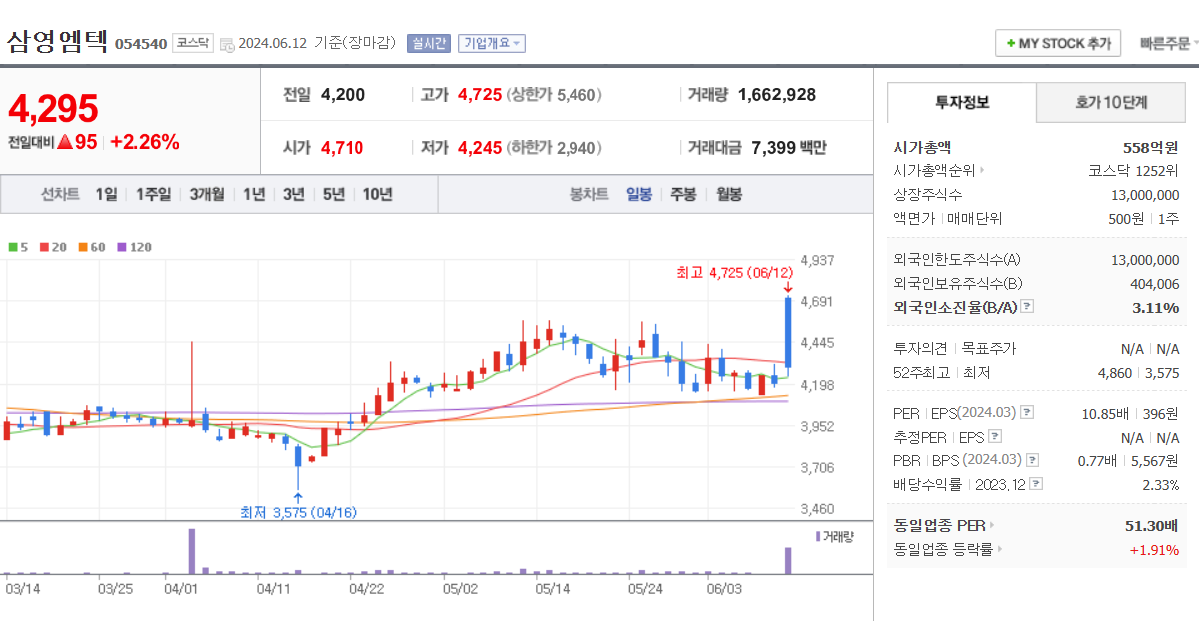Image resolution: width=1199 pixels, height=621 pixels.
Task: Click the 코스닥 1252위 ranking text
Action: click(x=1133, y=171)
